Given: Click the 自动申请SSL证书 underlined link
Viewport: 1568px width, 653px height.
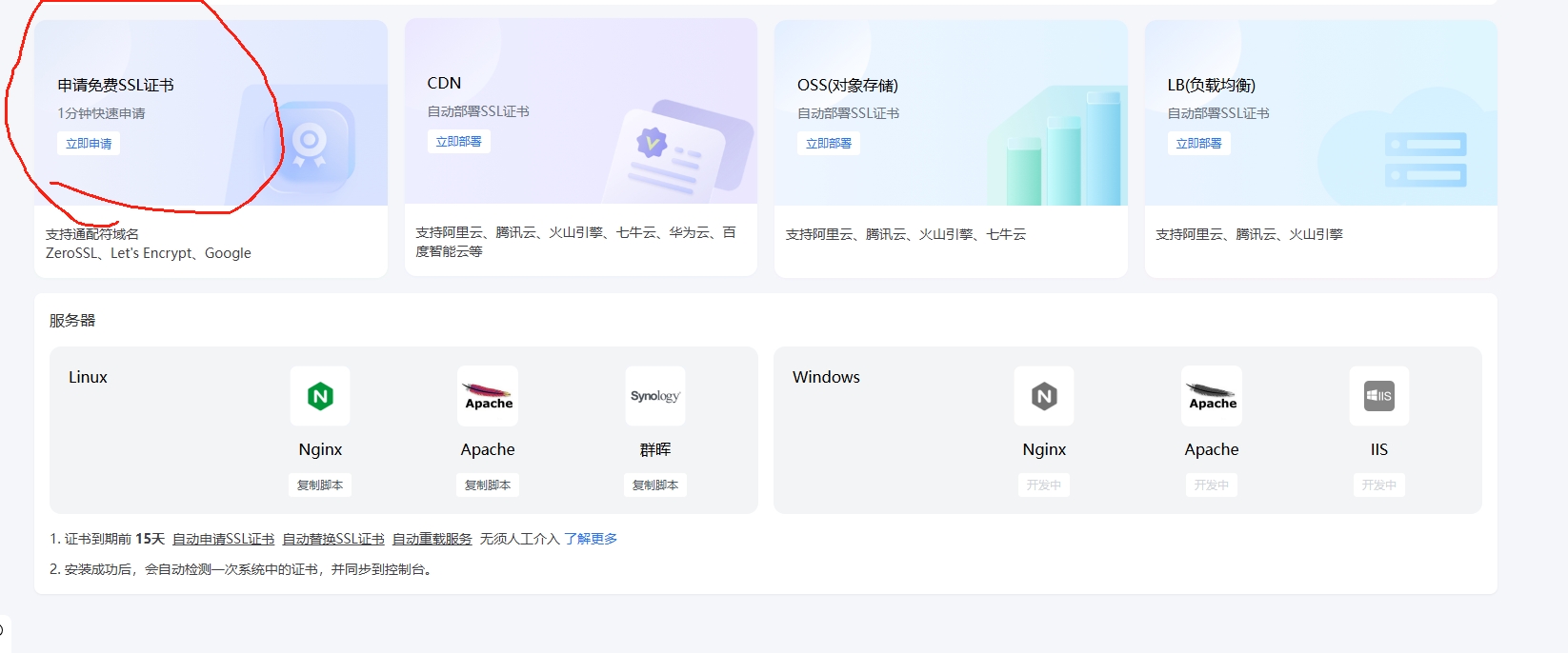Looking at the screenshot, I should coord(223,539).
